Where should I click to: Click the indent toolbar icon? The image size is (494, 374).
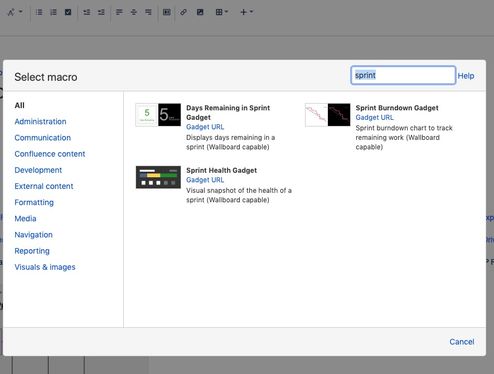click(101, 12)
